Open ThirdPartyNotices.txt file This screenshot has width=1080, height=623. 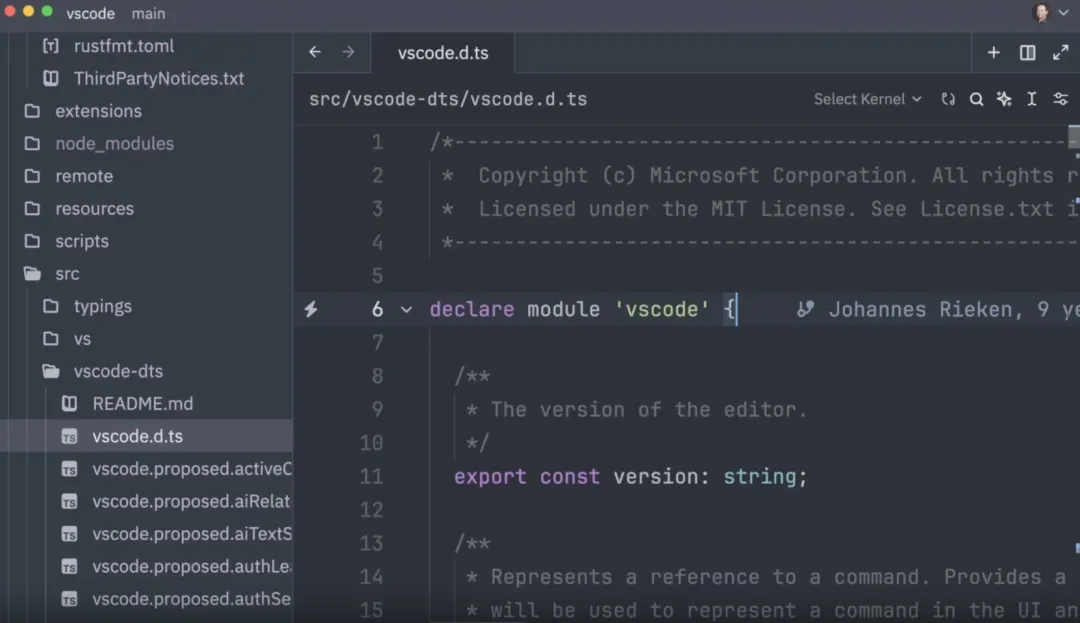click(x=159, y=78)
